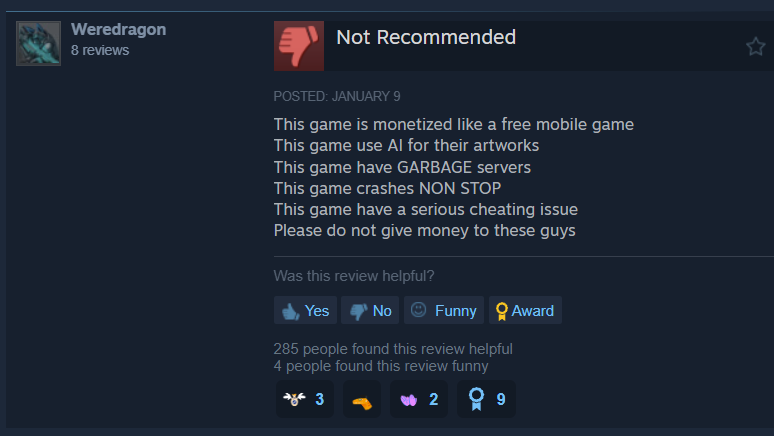This screenshot has width=774, height=436.
Task: Click the orange pointing-hand award badge
Action: [x=362, y=399]
